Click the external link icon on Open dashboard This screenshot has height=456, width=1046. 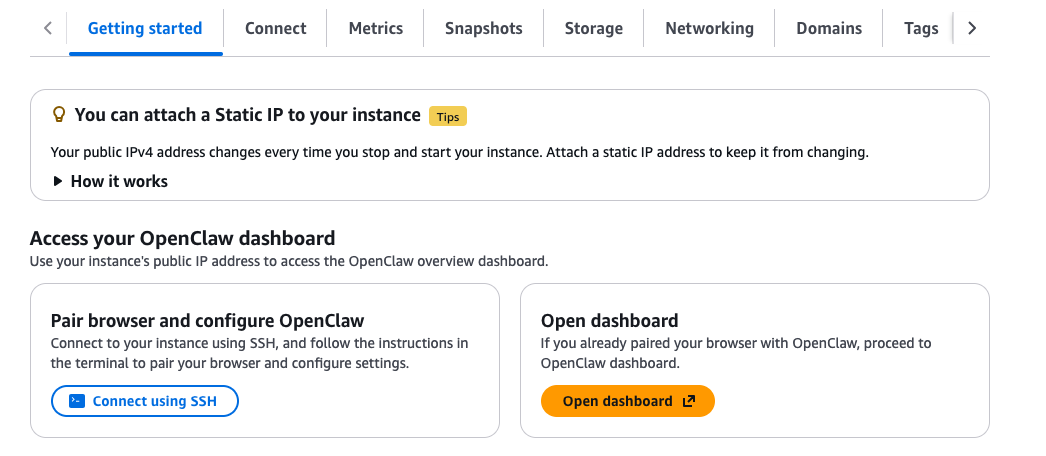click(x=688, y=401)
